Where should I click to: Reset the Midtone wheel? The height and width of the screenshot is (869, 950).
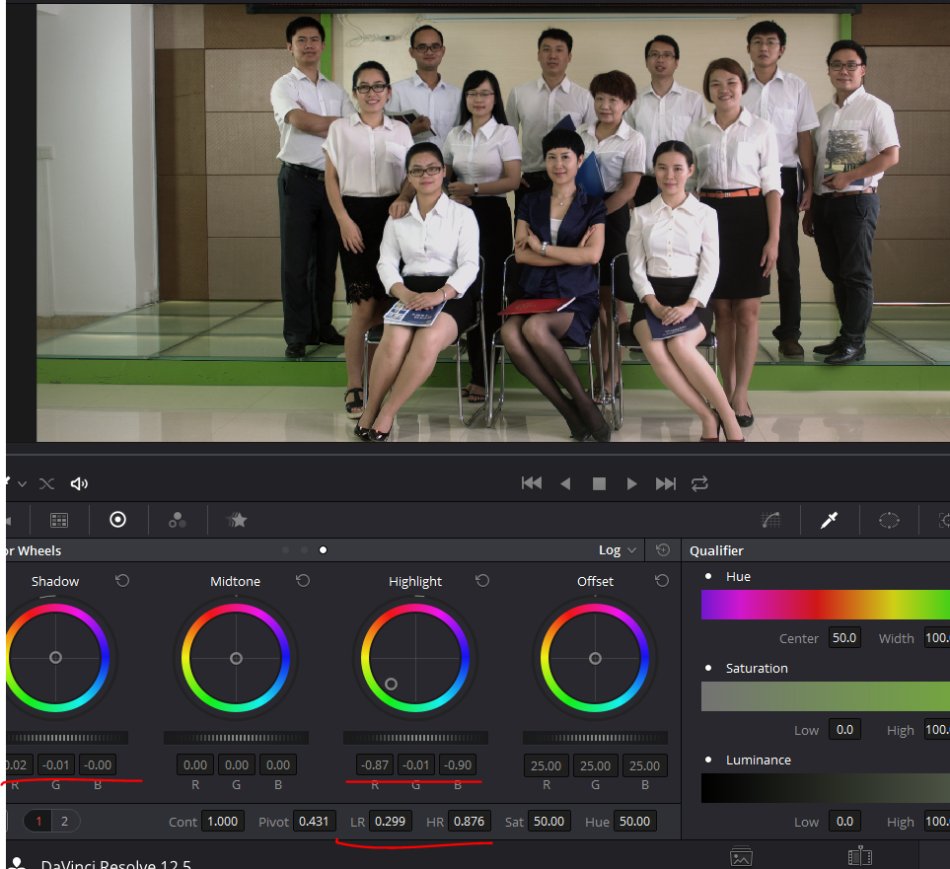pos(303,581)
